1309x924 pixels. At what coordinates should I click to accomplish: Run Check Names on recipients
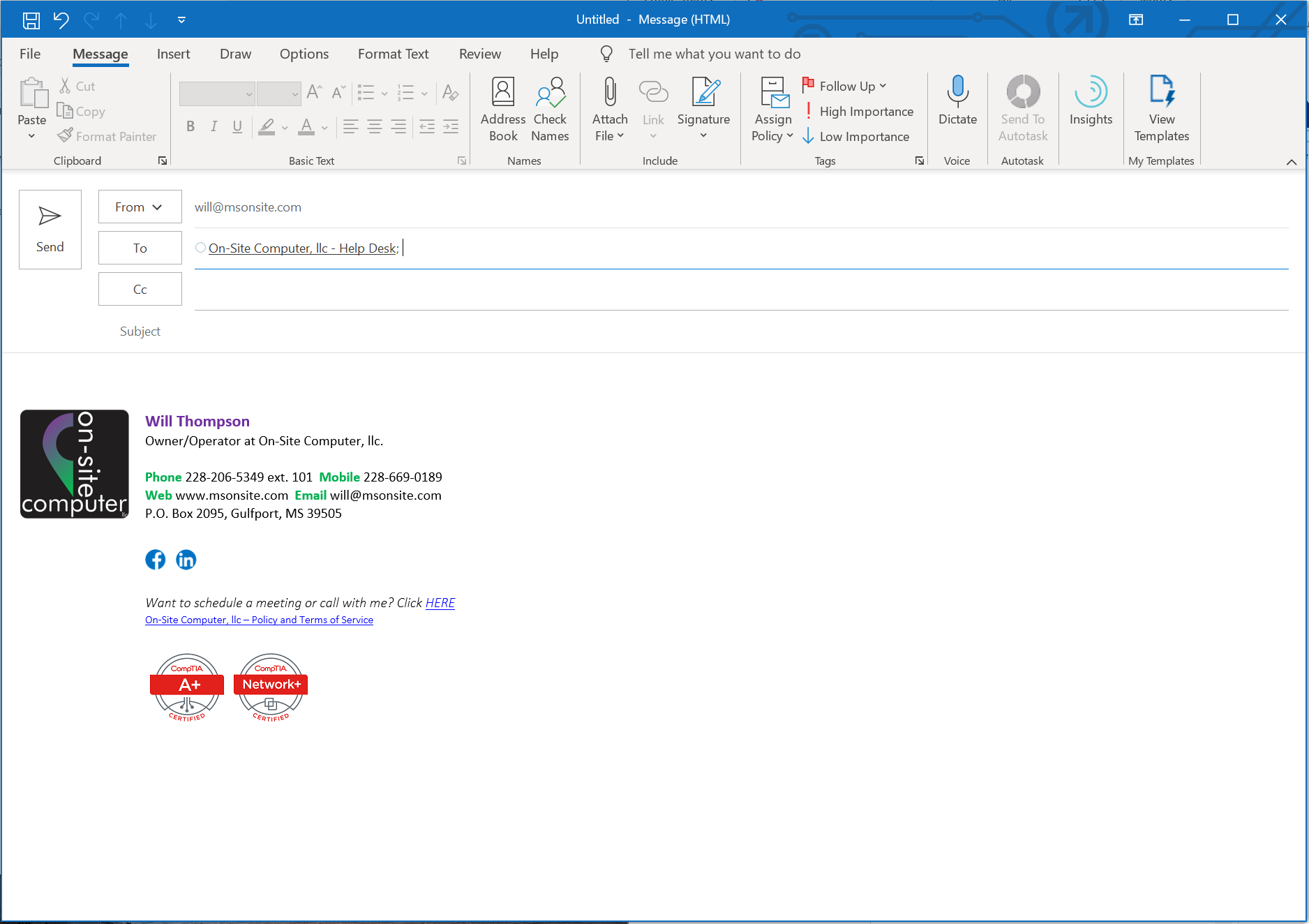pyautogui.click(x=550, y=110)
